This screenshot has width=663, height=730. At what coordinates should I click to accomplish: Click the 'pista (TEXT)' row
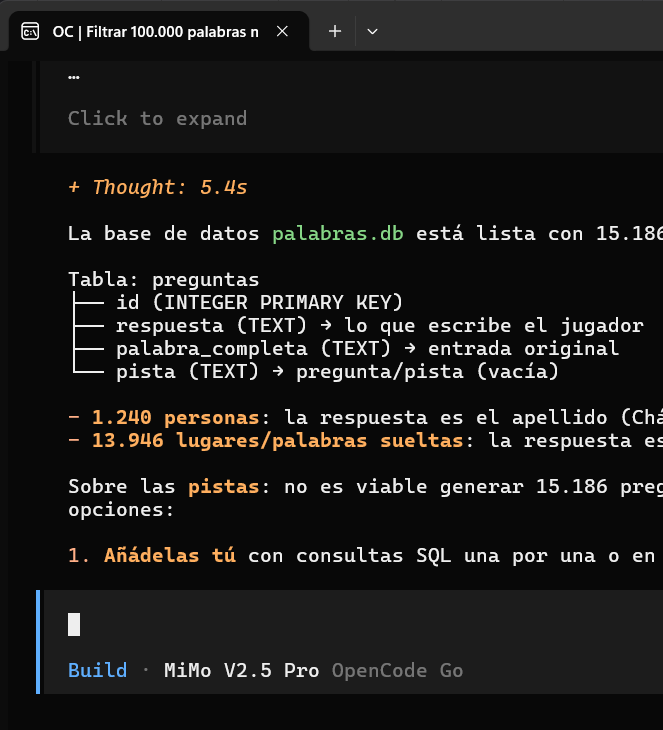337,372
